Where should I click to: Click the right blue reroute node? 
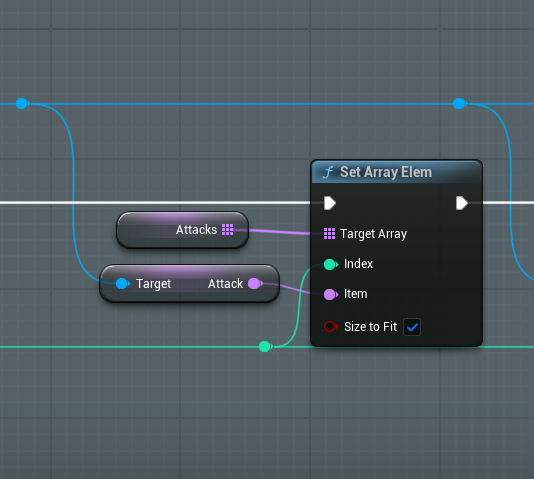coord(459,103)
